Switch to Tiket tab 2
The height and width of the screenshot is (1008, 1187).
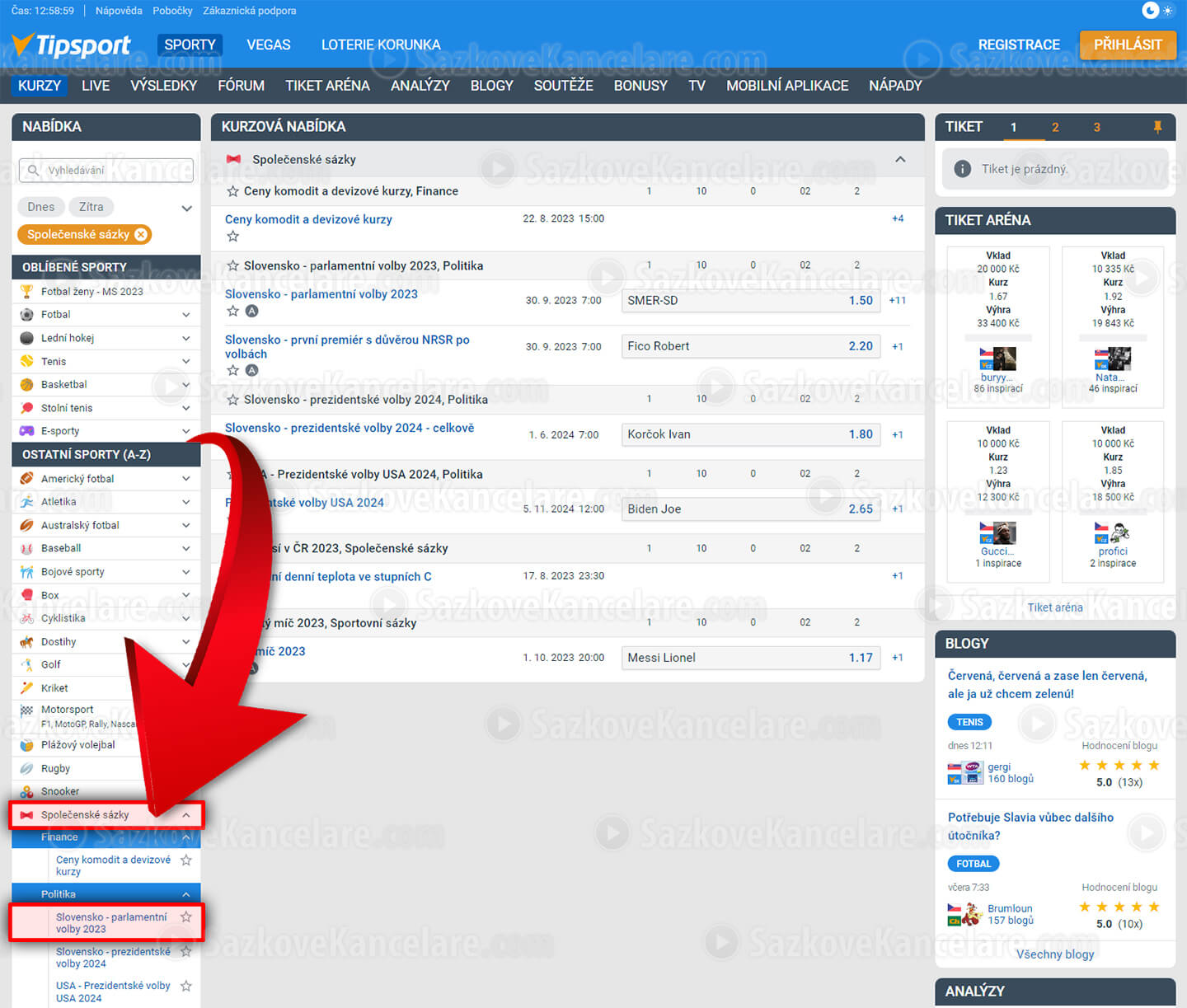pos(1055,127)
